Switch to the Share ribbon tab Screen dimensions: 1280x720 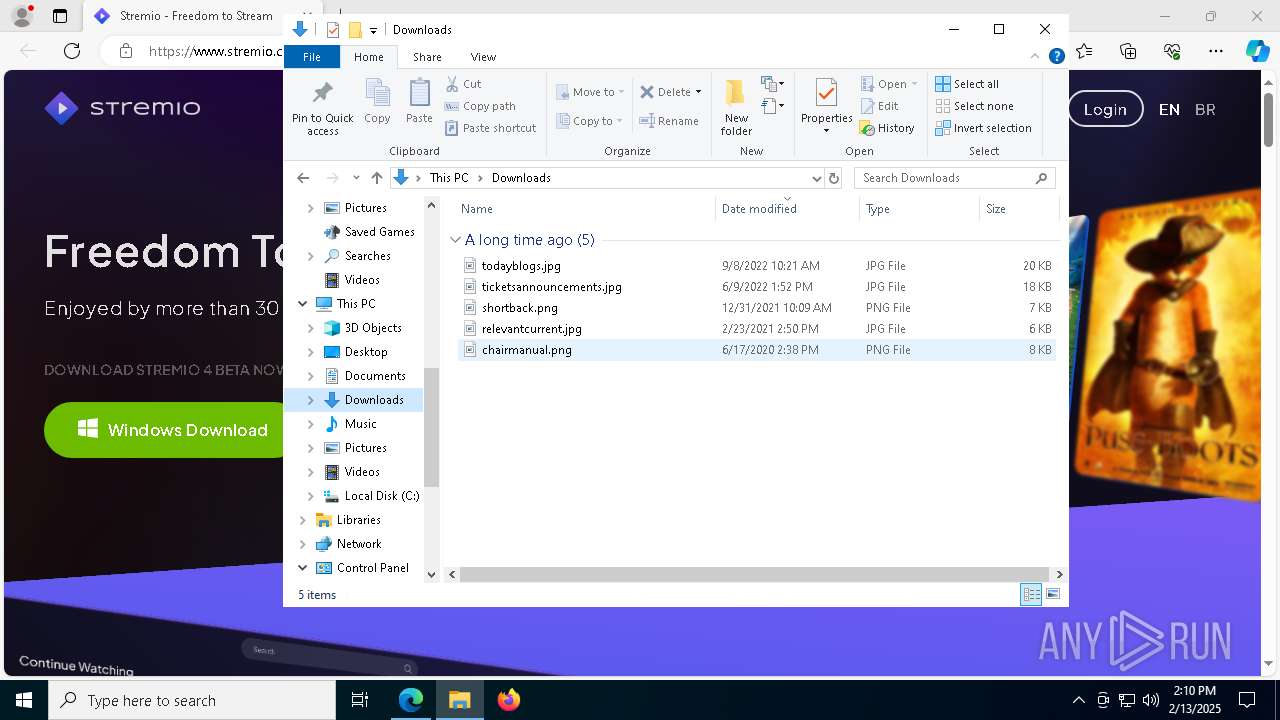(x=427, y=57)
